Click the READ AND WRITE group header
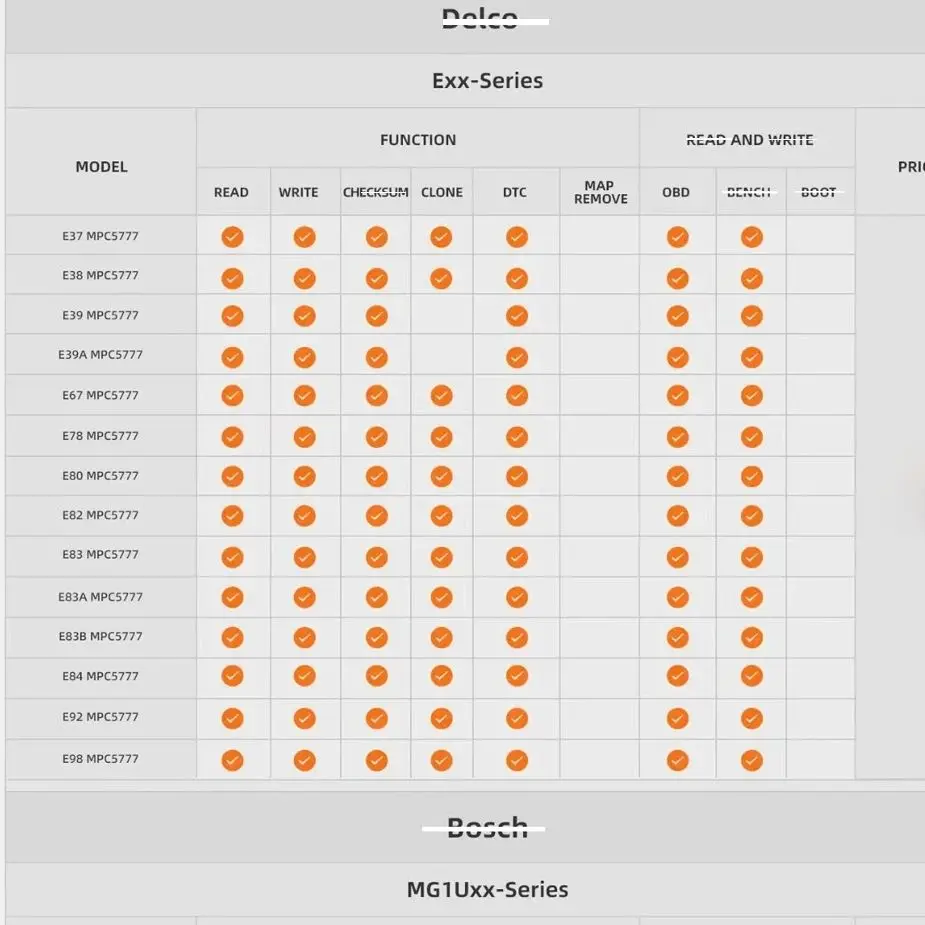The image size is (925, 925). (749, 140)
